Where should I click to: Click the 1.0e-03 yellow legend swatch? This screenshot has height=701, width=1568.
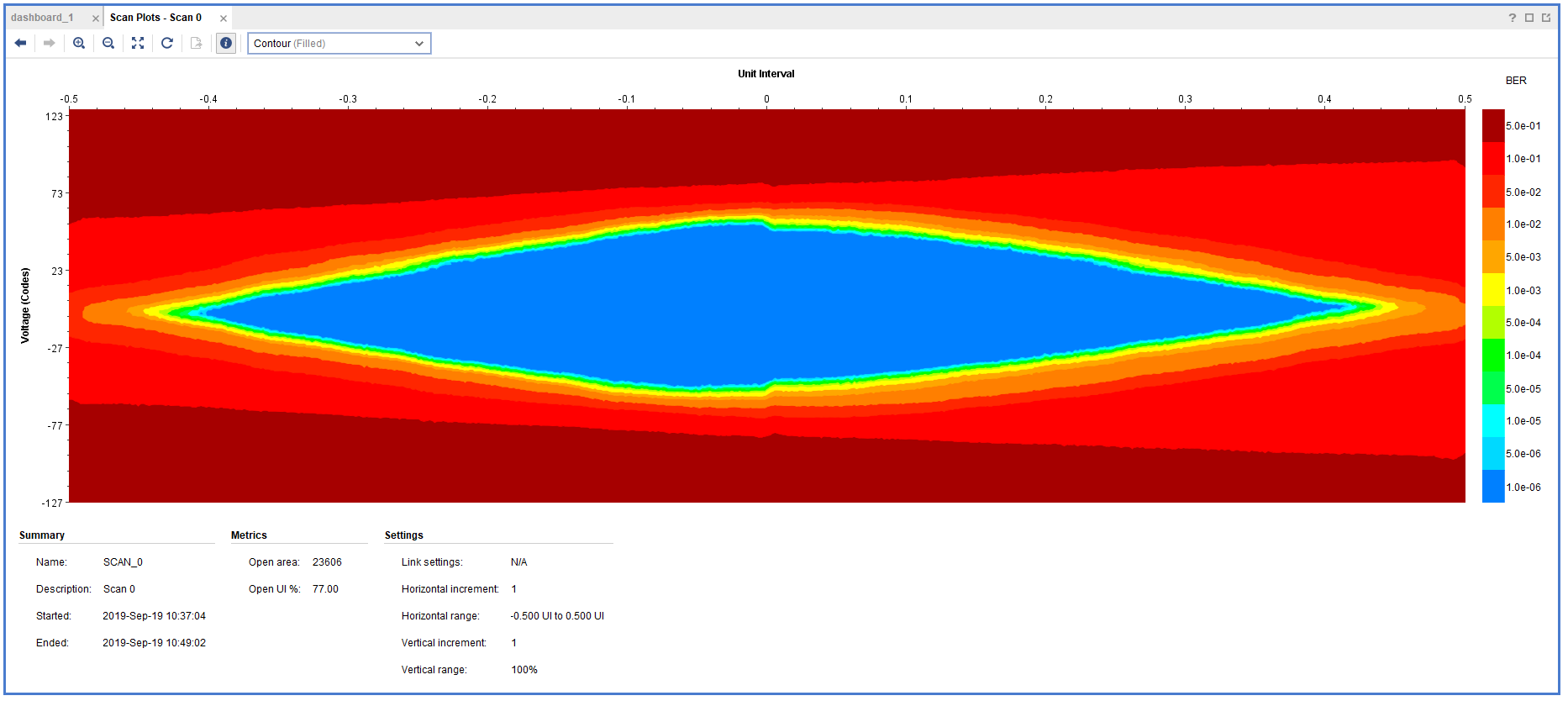pos(1493,290)
